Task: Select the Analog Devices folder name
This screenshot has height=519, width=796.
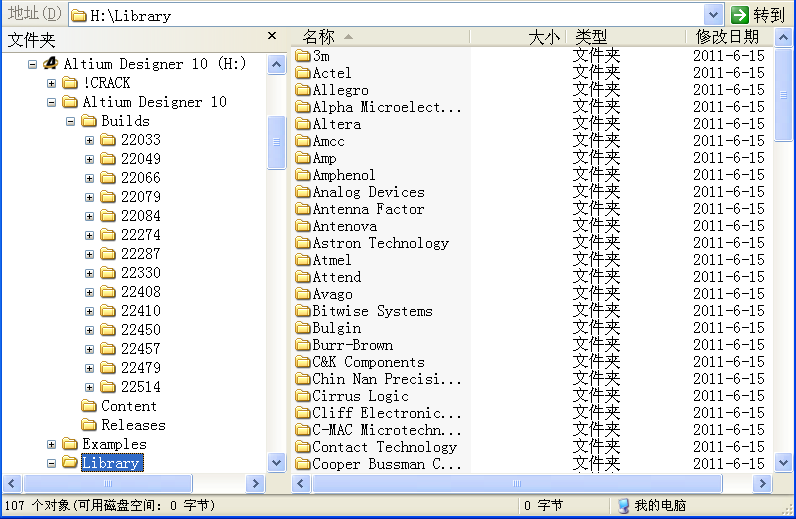Action: pos(369,192)
